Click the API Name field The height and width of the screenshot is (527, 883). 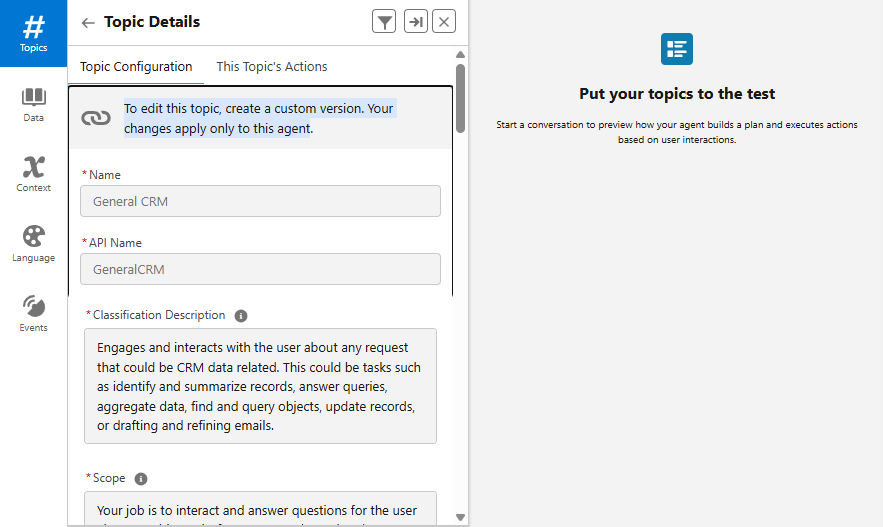tap(260, 269)
